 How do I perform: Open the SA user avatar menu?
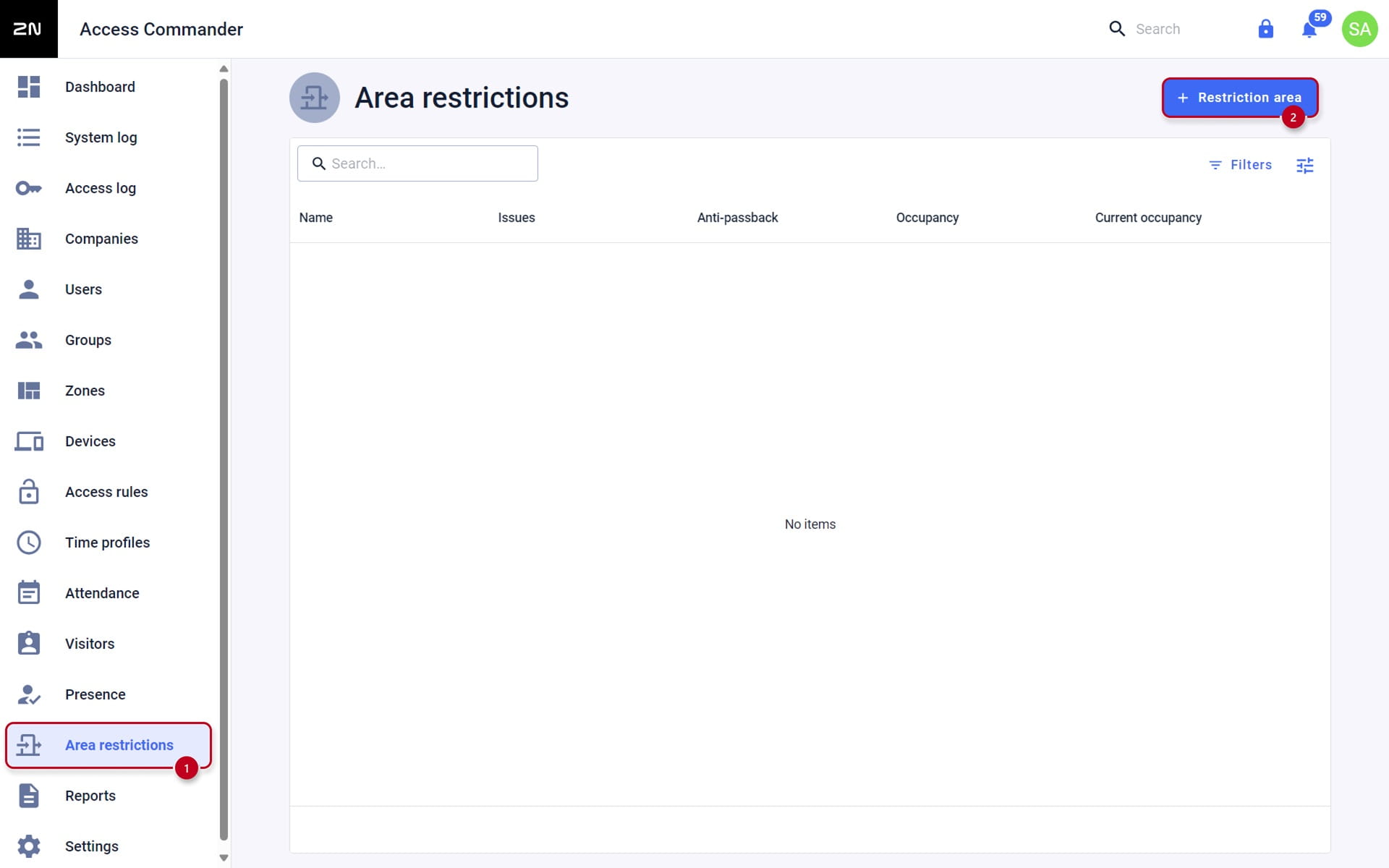tap(1359, 29)
